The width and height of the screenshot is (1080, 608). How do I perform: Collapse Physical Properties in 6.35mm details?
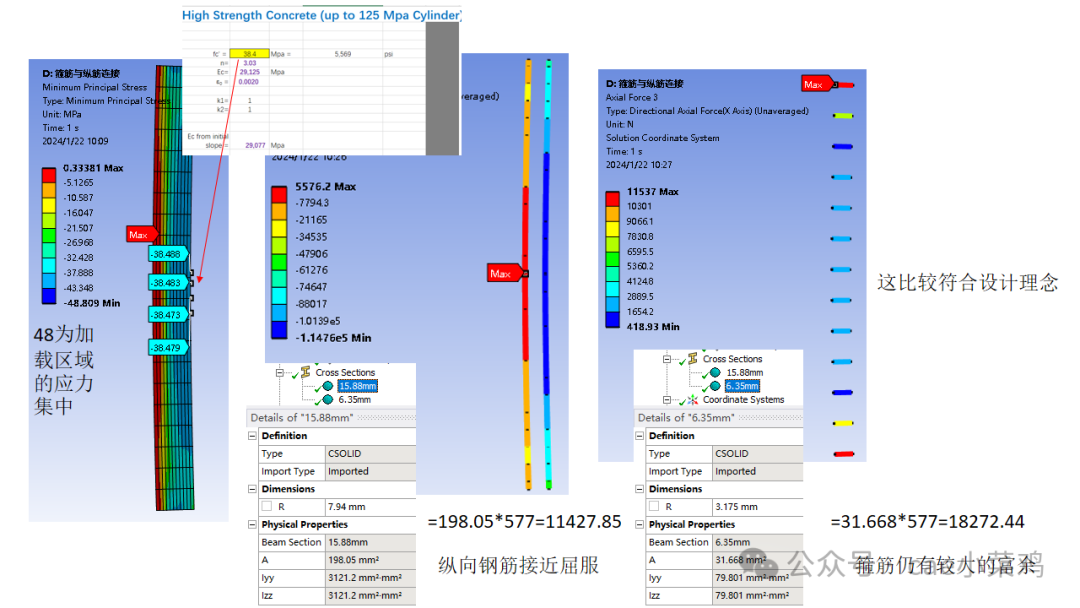(x=641, y=523)
